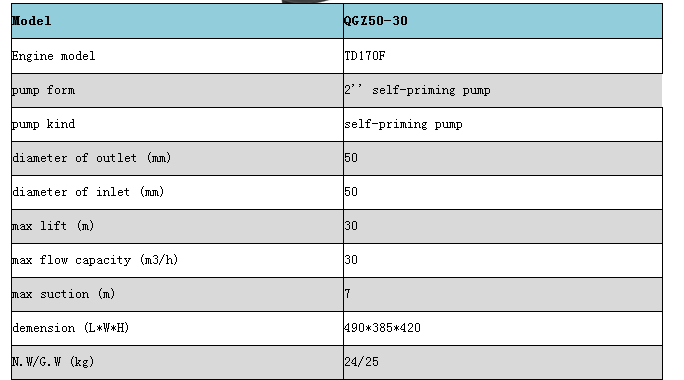Select the pump kind value self-priming pump
This screenshot has height=380, width=684.
pyautogui.click(x=403, y=124)
